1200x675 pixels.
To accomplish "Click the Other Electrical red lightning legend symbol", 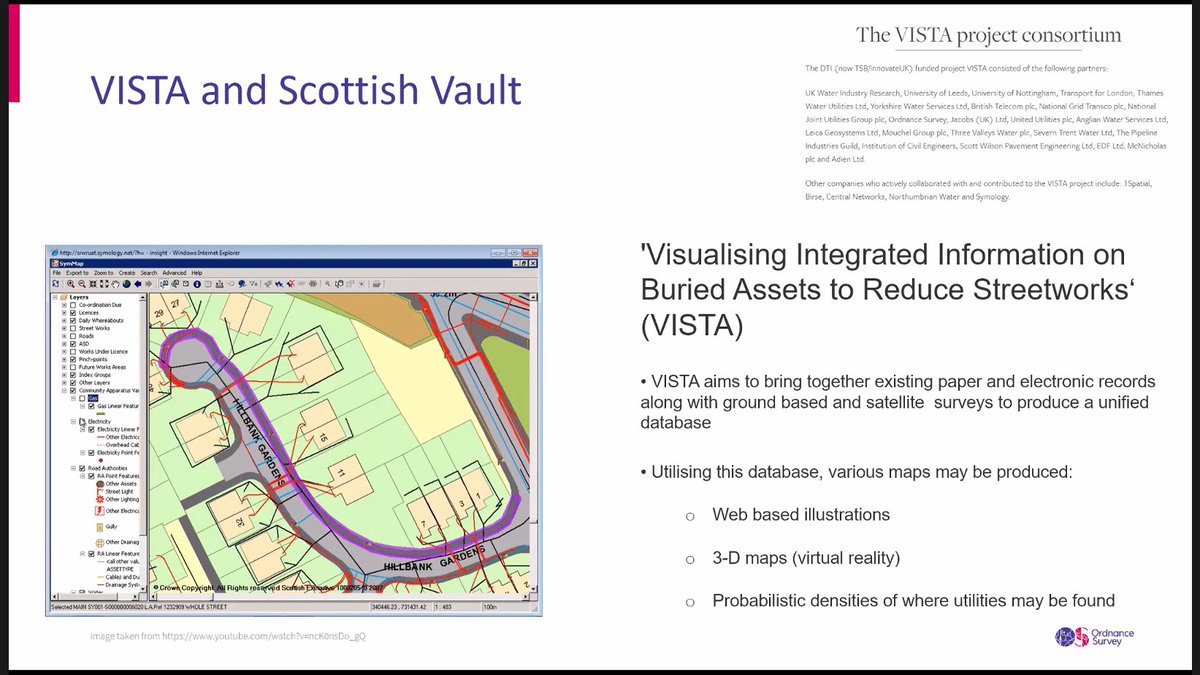I will 100,511.
